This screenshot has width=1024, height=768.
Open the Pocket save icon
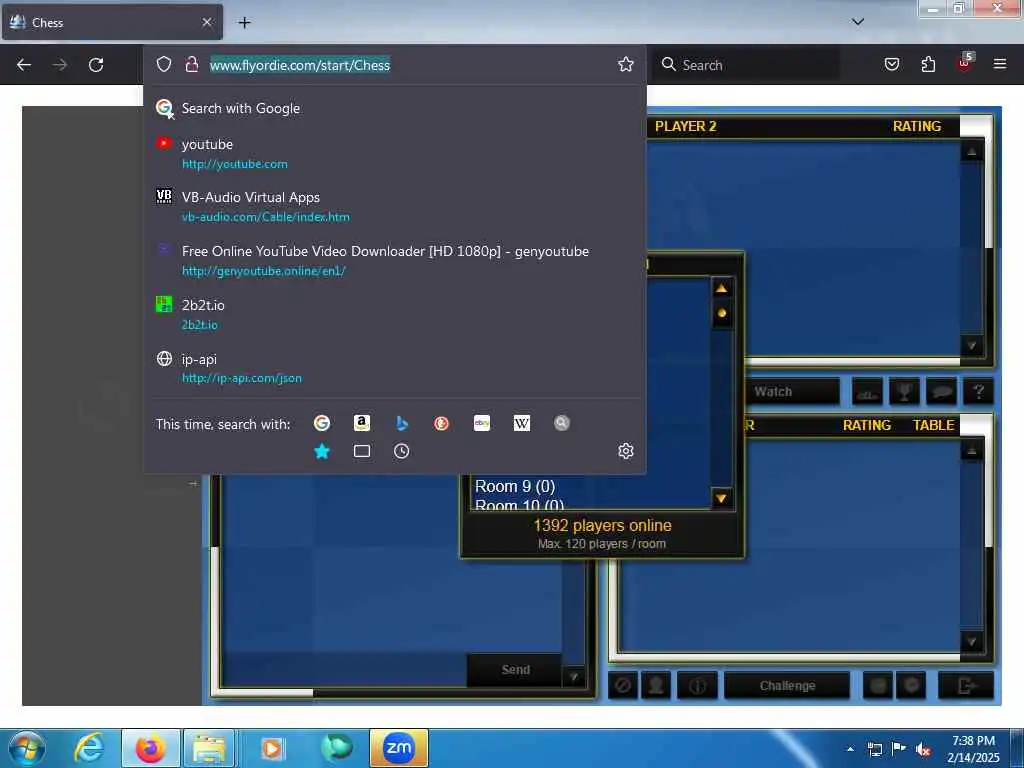(891, 64)
